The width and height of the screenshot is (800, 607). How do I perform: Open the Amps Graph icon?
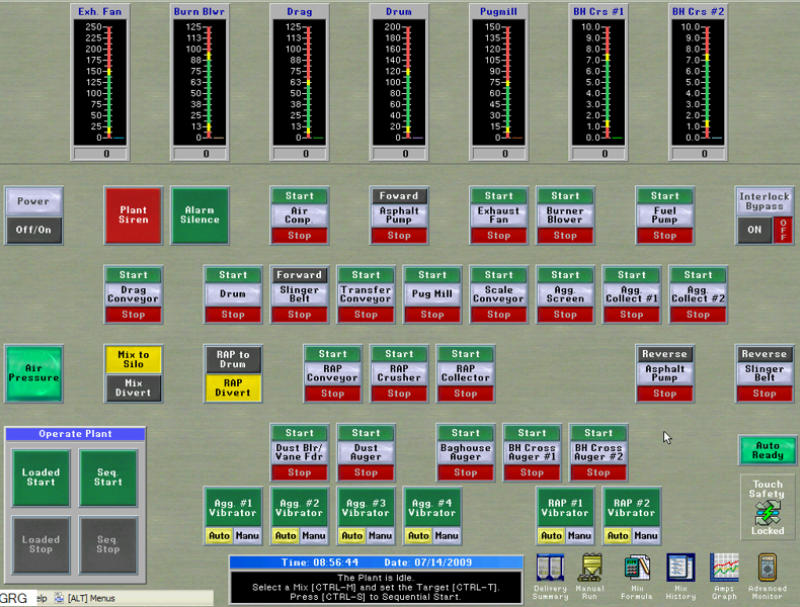pos(724,568)
